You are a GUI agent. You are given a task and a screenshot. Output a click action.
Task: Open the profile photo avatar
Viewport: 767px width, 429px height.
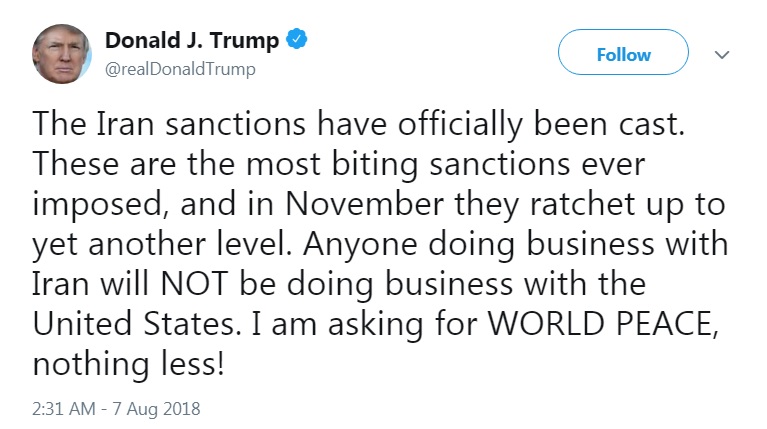tap(64, 54)
